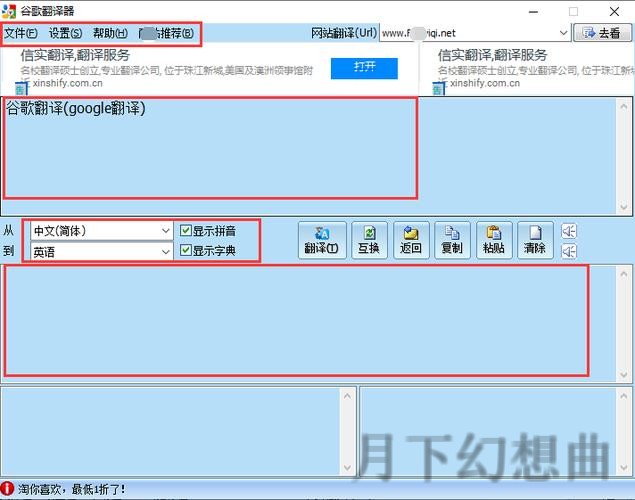Expand the website URL dropdown list

point(562,33)
